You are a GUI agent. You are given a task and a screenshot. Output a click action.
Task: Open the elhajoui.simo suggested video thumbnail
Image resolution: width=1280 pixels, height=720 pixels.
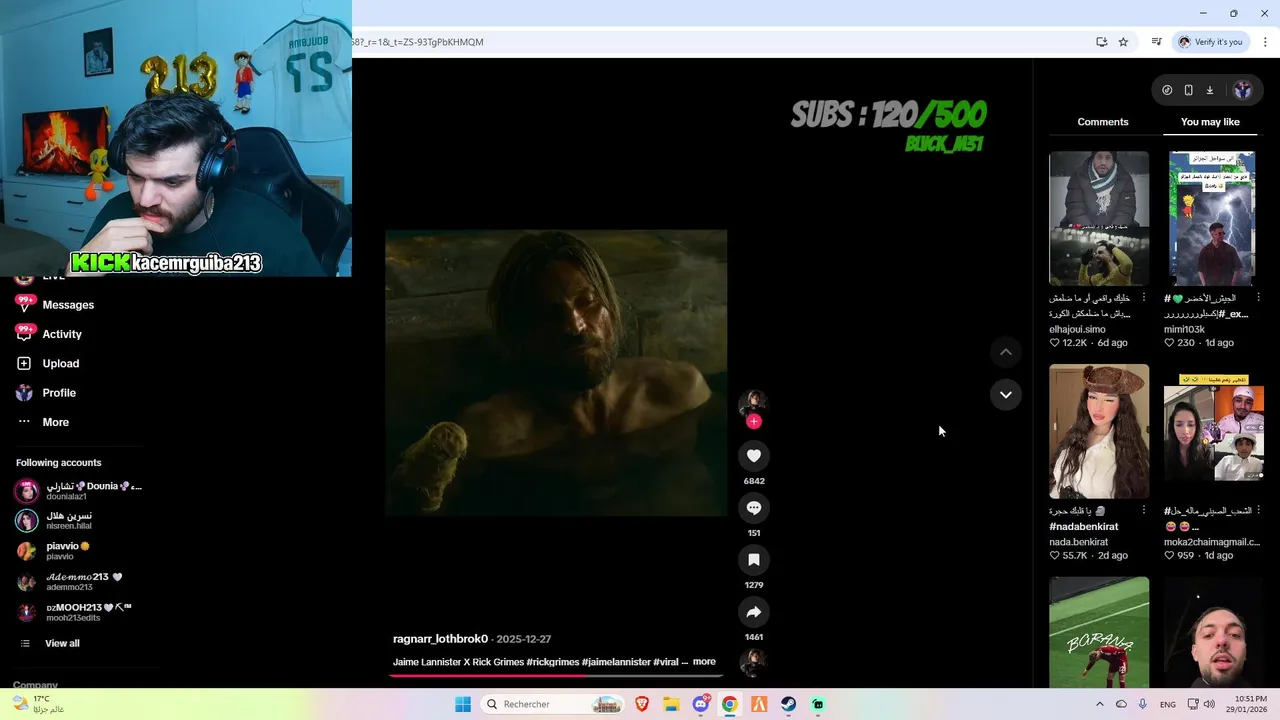pyautogui.click(x=1099, y=218)
